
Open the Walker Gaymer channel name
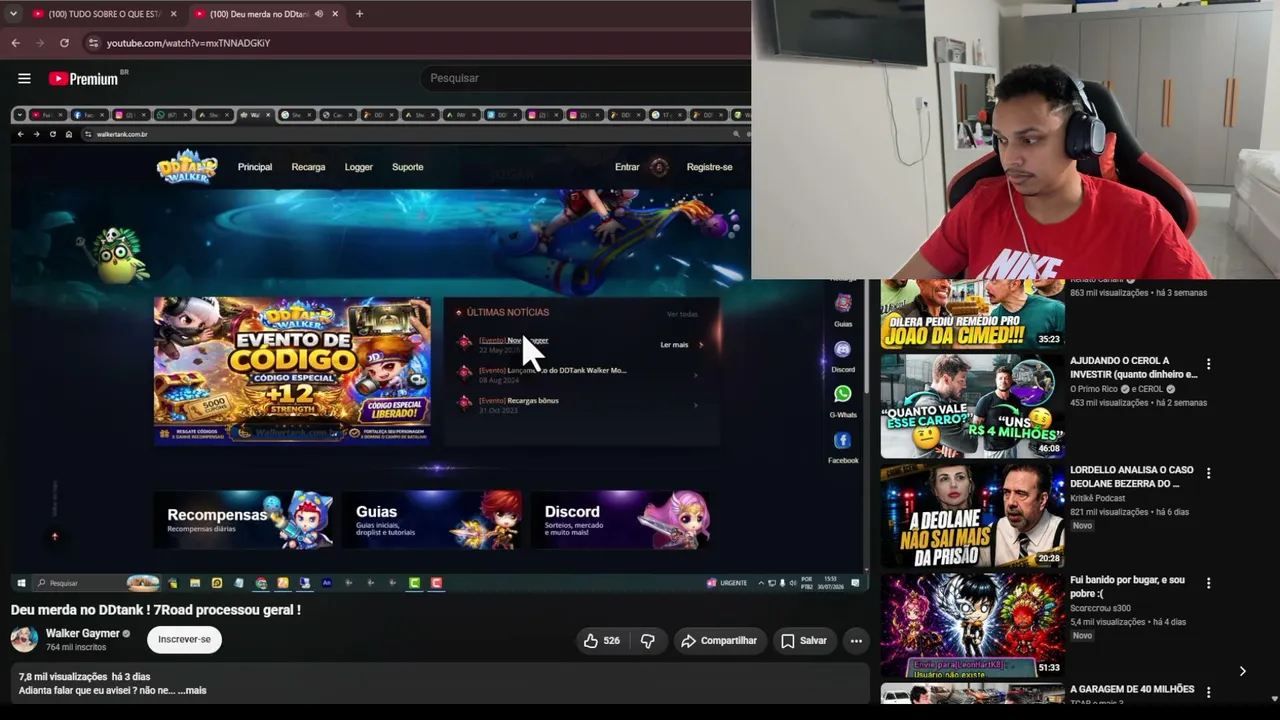pyautogui.click(x=82, y=633)
